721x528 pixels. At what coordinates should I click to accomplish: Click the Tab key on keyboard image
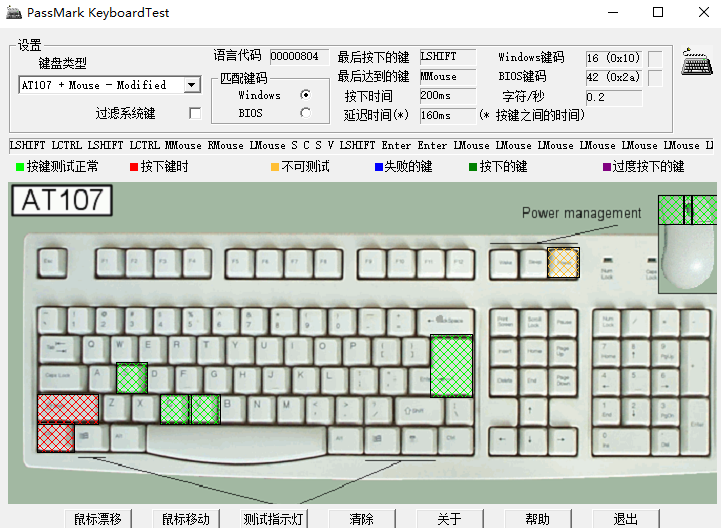[59, 349]
